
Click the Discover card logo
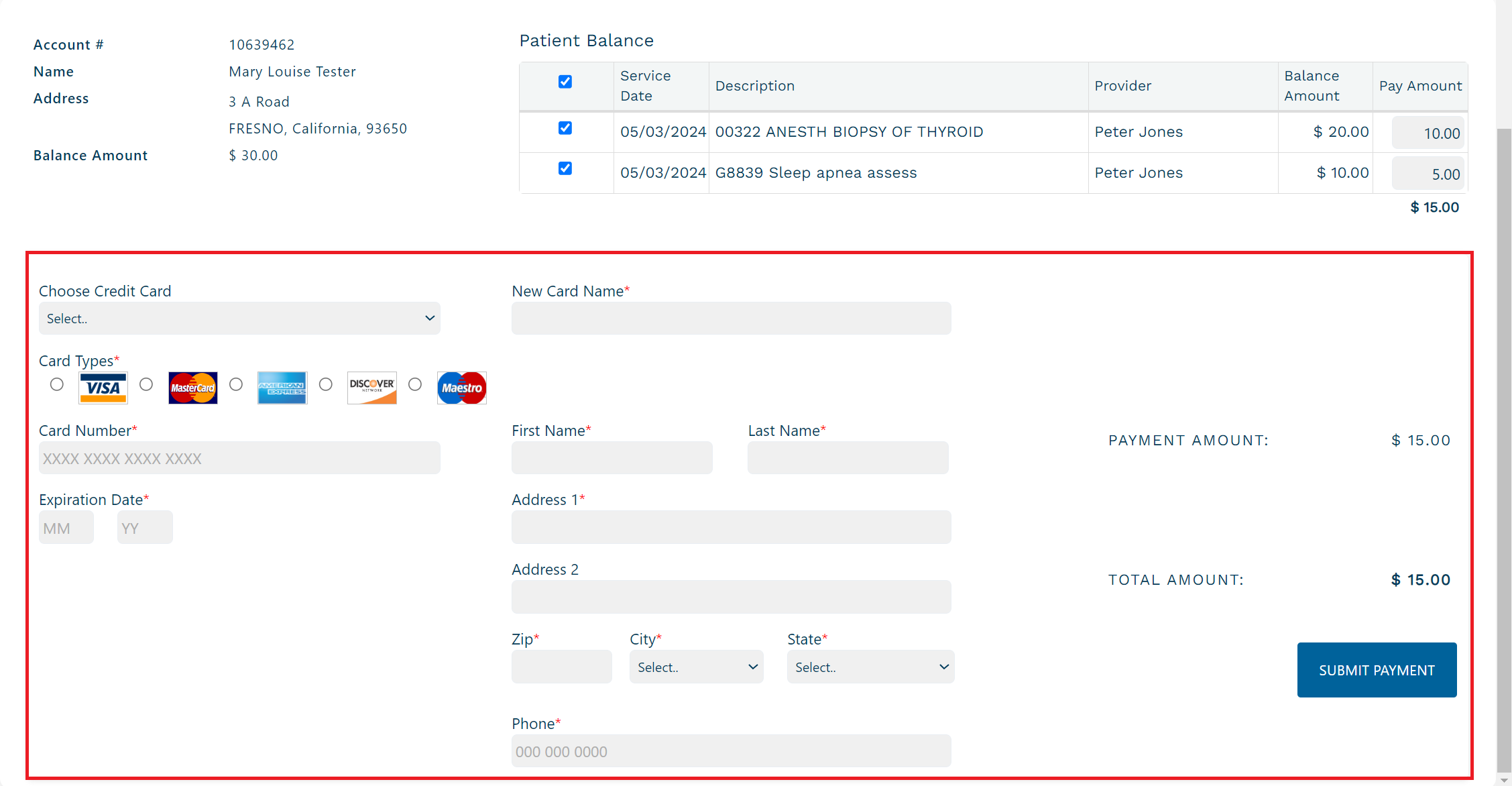pos(372,388)
